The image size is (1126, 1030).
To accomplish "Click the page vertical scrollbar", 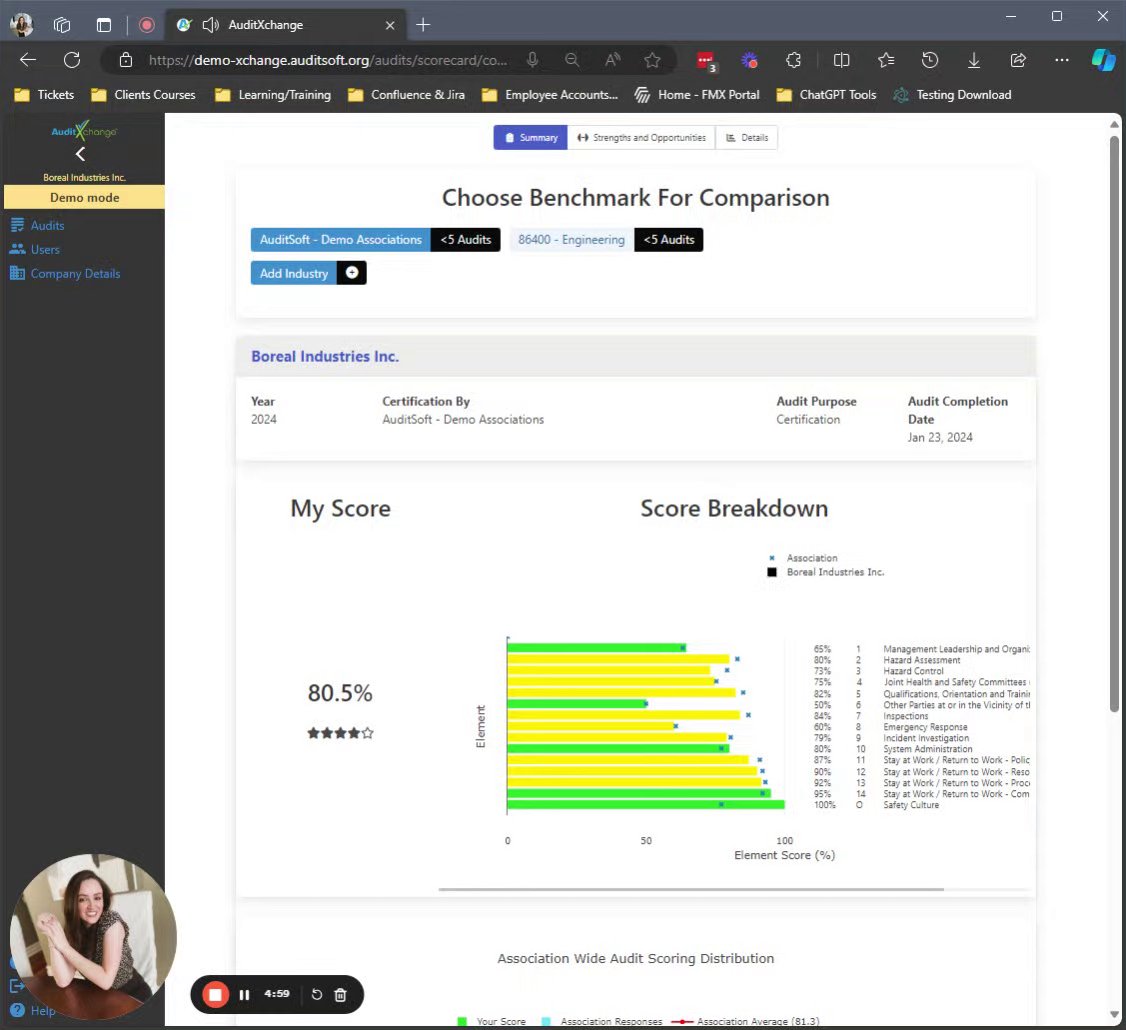I will [x=1114, y=424].
